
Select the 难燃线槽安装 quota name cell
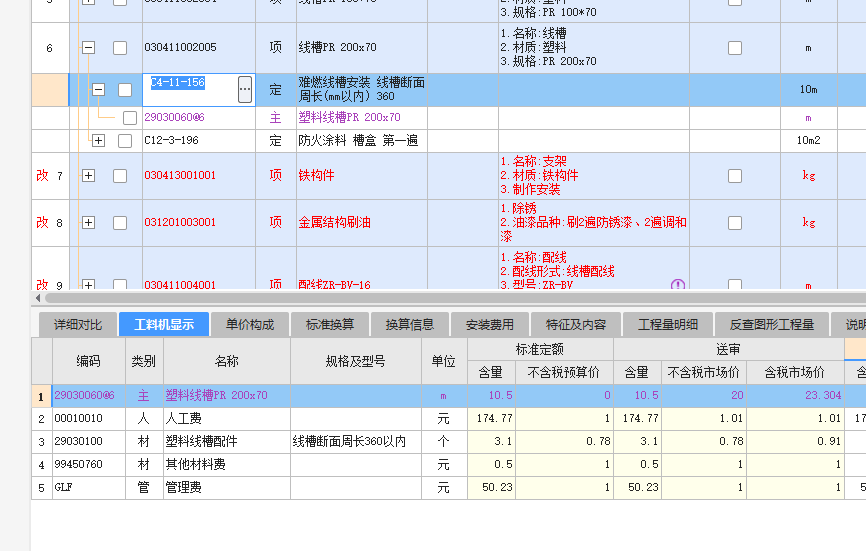pos(362,89)
